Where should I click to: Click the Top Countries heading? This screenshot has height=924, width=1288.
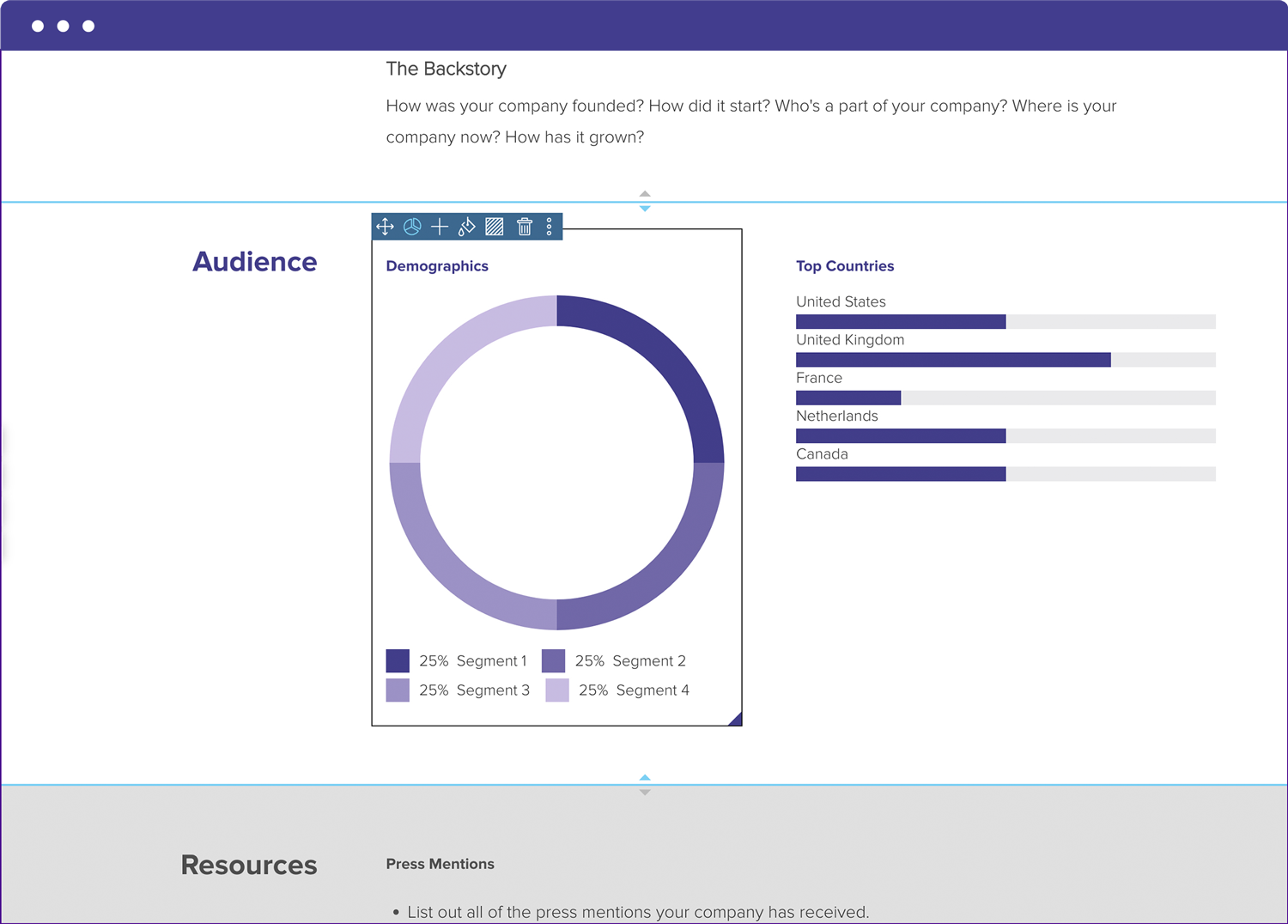845,266
